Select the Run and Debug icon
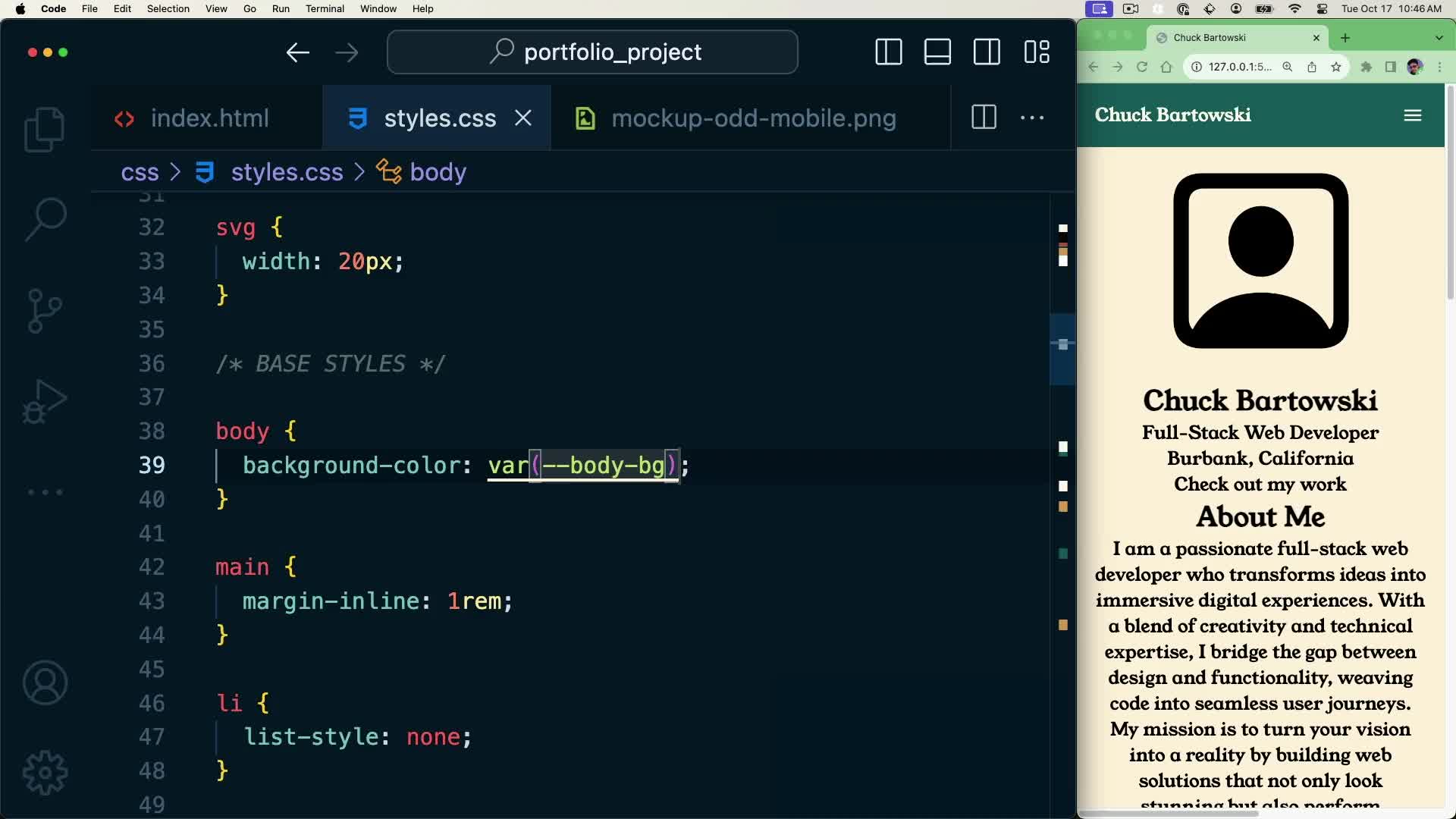 tap(44, 401)
